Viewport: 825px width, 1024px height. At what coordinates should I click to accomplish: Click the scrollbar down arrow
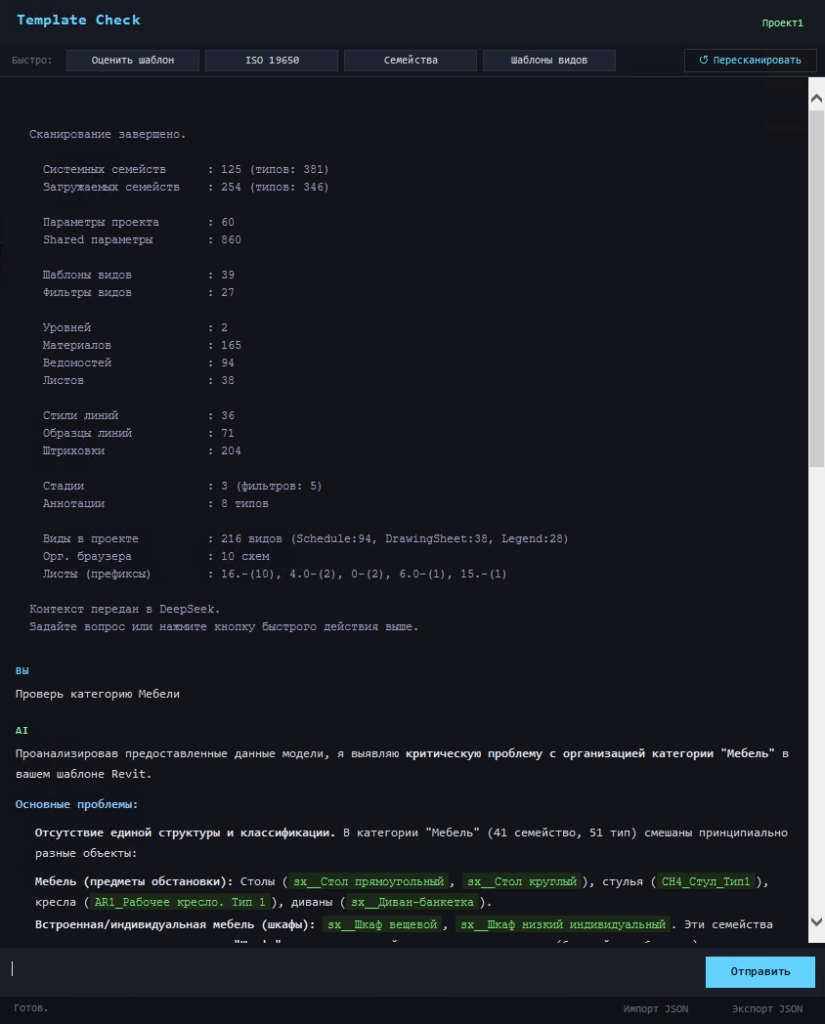(x=815, y=922)
